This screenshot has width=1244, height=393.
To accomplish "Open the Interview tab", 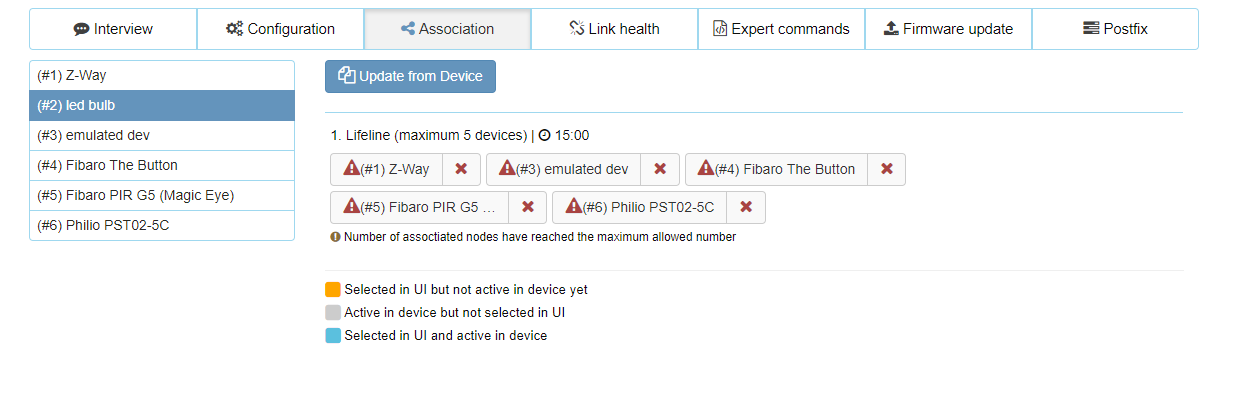I will tap(113, 29).
